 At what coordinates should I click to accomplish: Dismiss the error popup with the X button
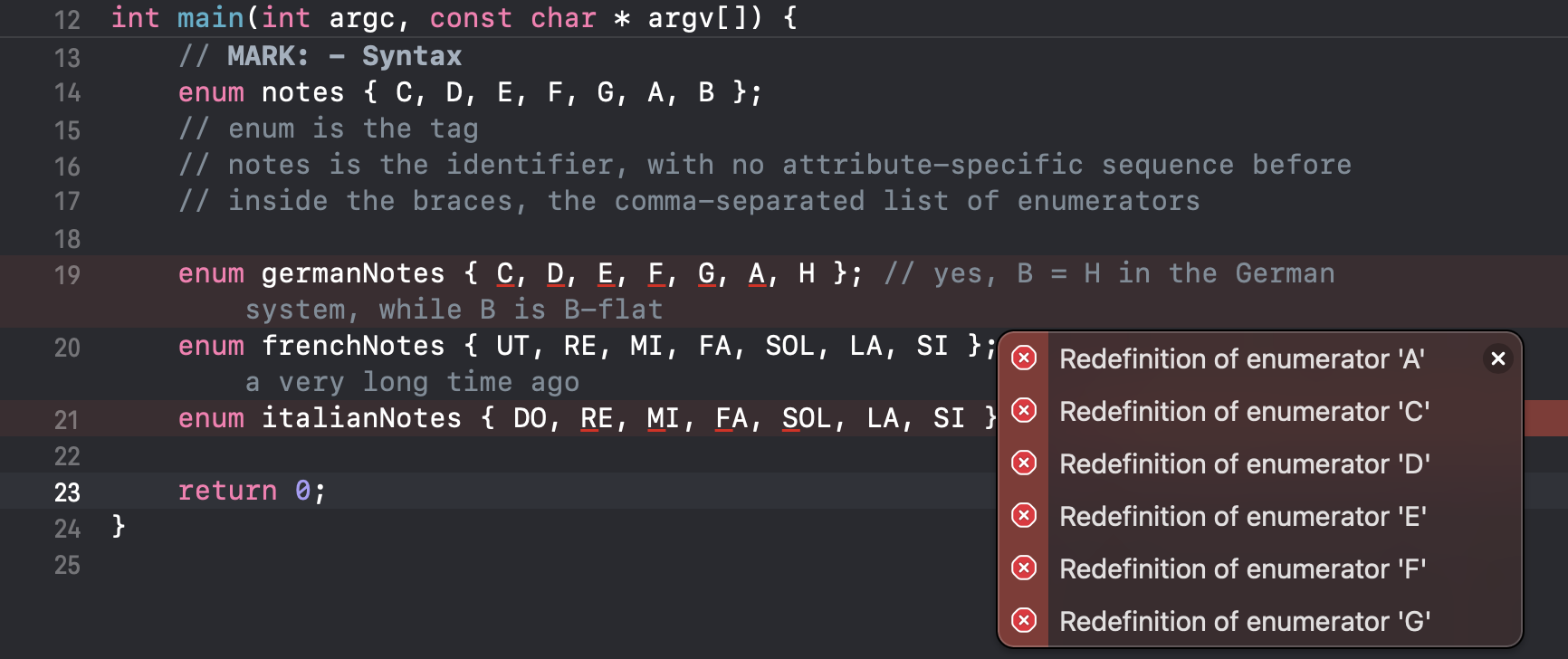tap(1498, 358)
